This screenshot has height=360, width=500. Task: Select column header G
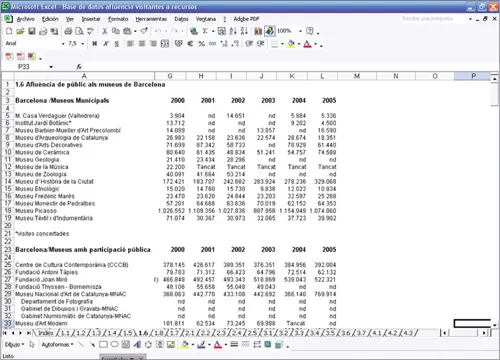click(x=170, y=76)
